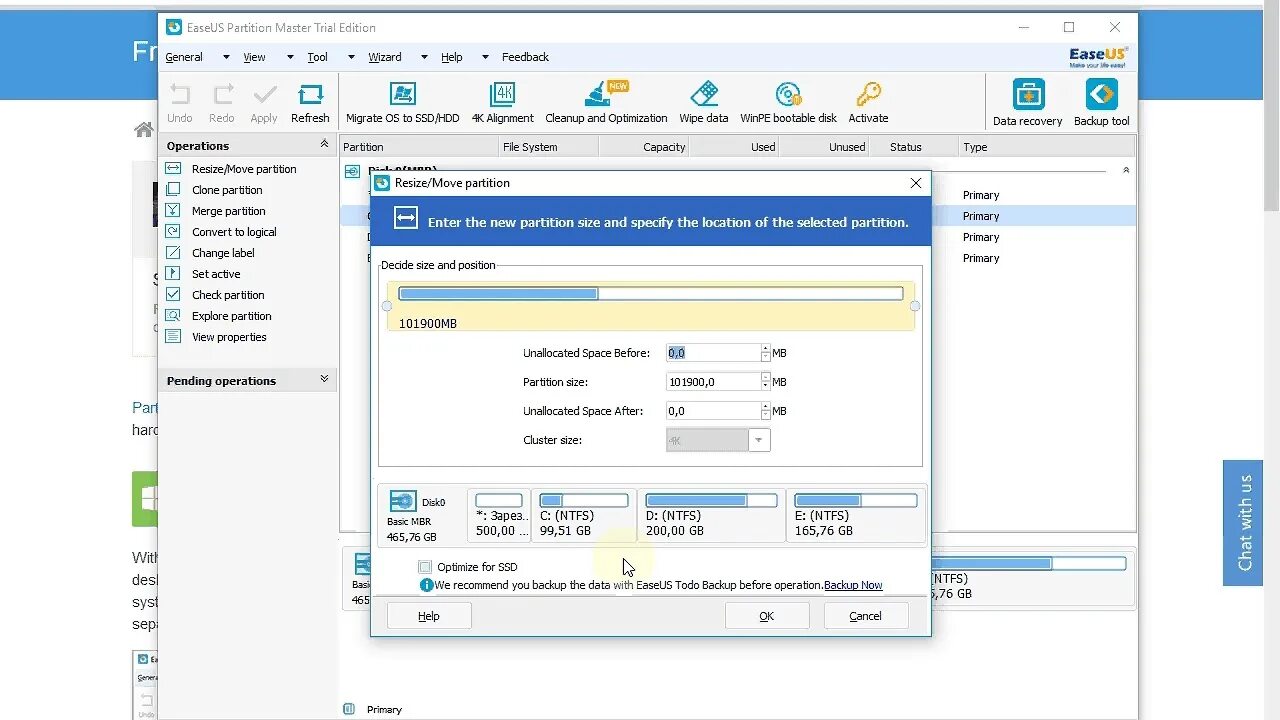Expand the Pending operations panel
Viewport: 1280px width, 720px height.
(324, 380)
